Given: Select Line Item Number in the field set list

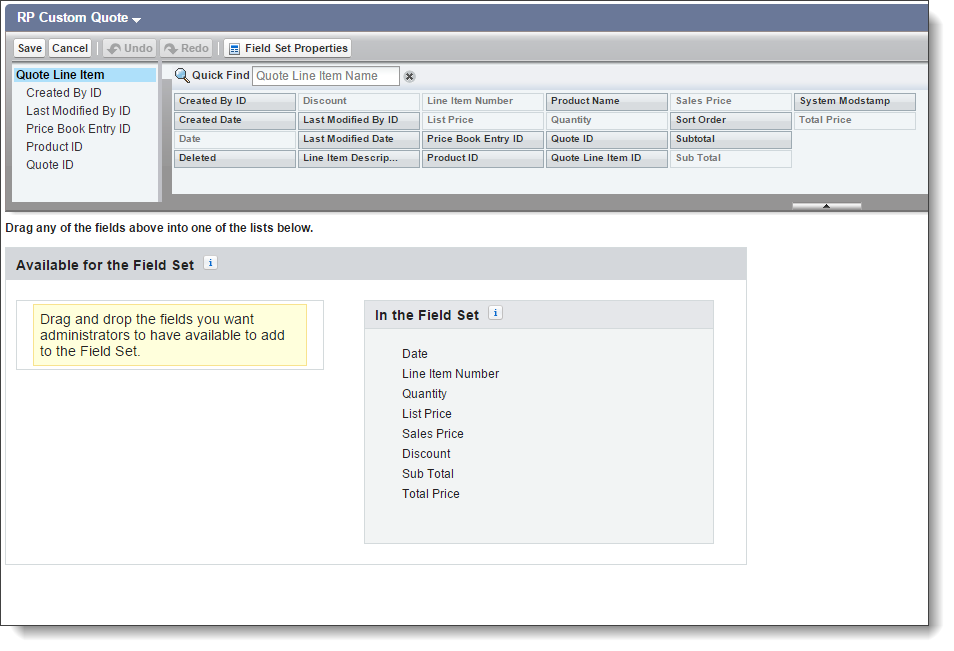Looking at the screenshot, I should tap(450, 374).
